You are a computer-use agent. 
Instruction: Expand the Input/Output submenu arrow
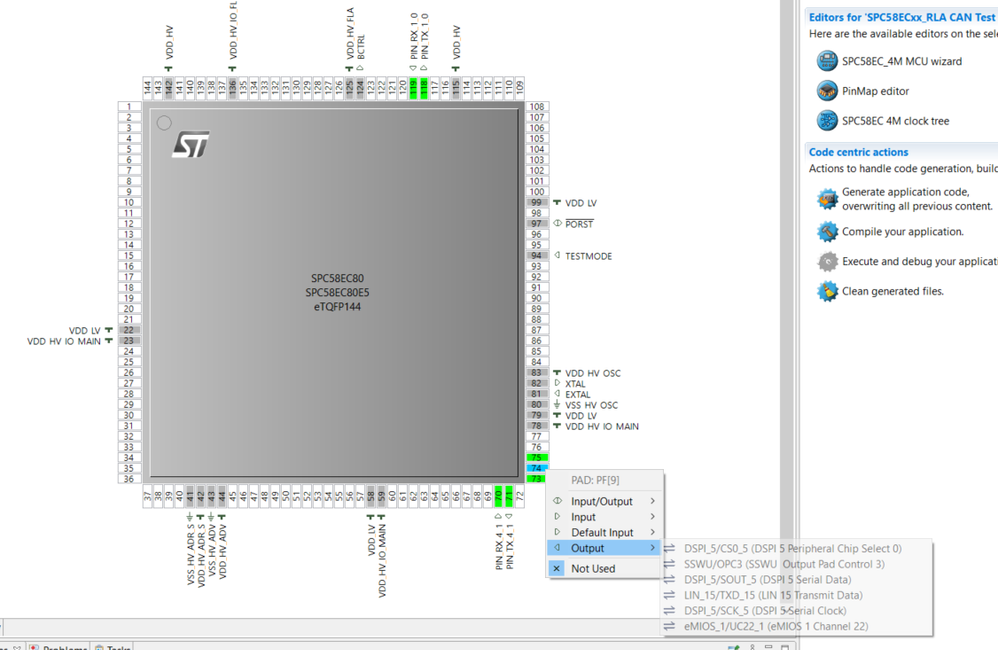(652, 501)
